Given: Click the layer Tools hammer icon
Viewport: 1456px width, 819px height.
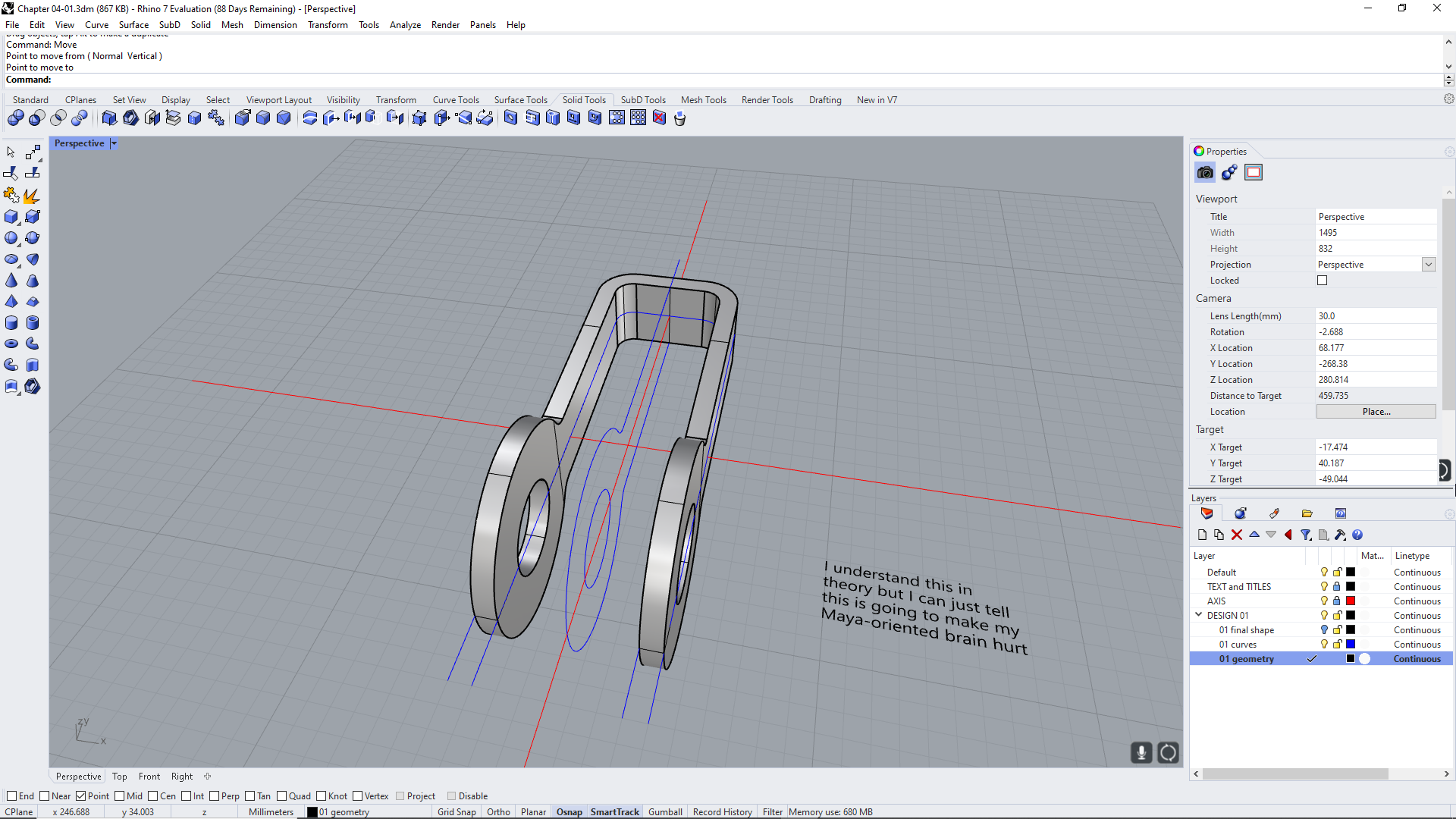Looking at the screenshot, I should (x=1340, y=535).
